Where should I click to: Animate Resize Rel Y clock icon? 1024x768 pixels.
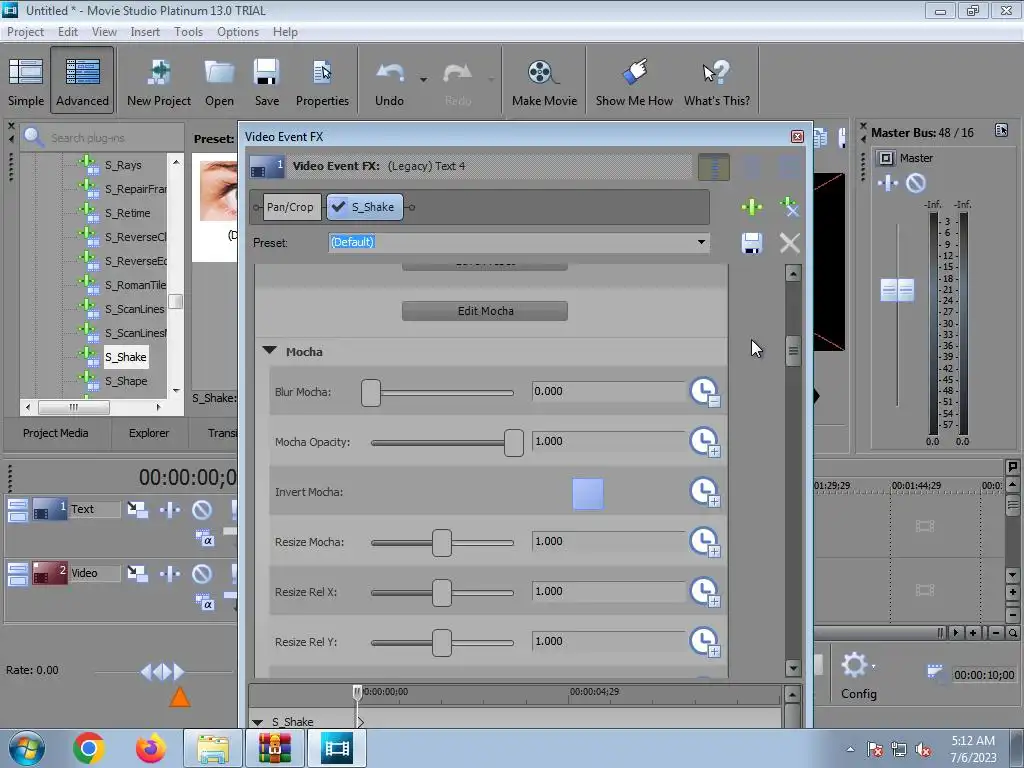705,642
